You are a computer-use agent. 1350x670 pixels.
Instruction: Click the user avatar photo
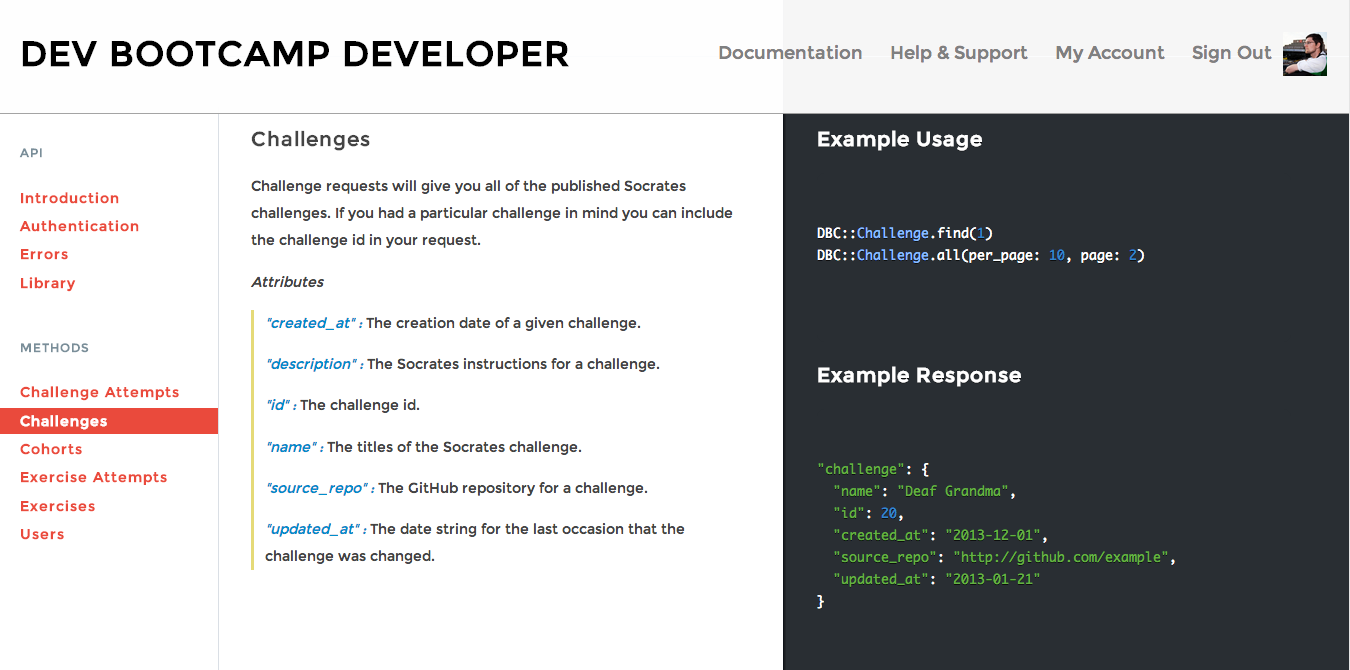click(x=1305, y=54)
